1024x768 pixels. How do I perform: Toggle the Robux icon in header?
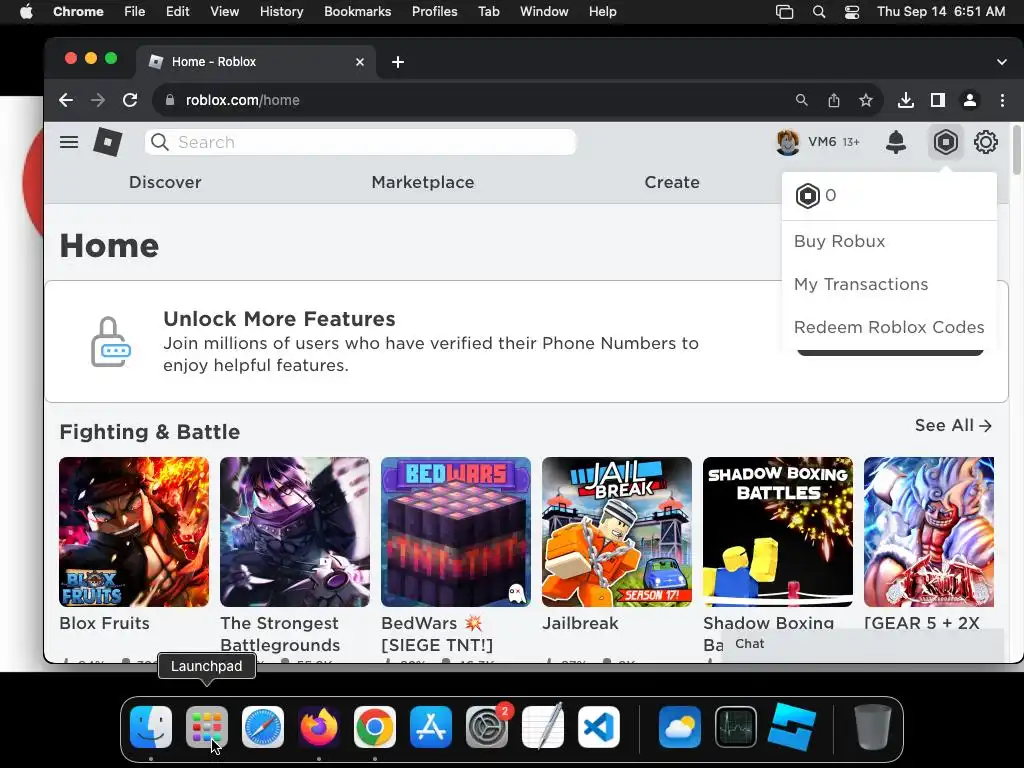(945, 142)
